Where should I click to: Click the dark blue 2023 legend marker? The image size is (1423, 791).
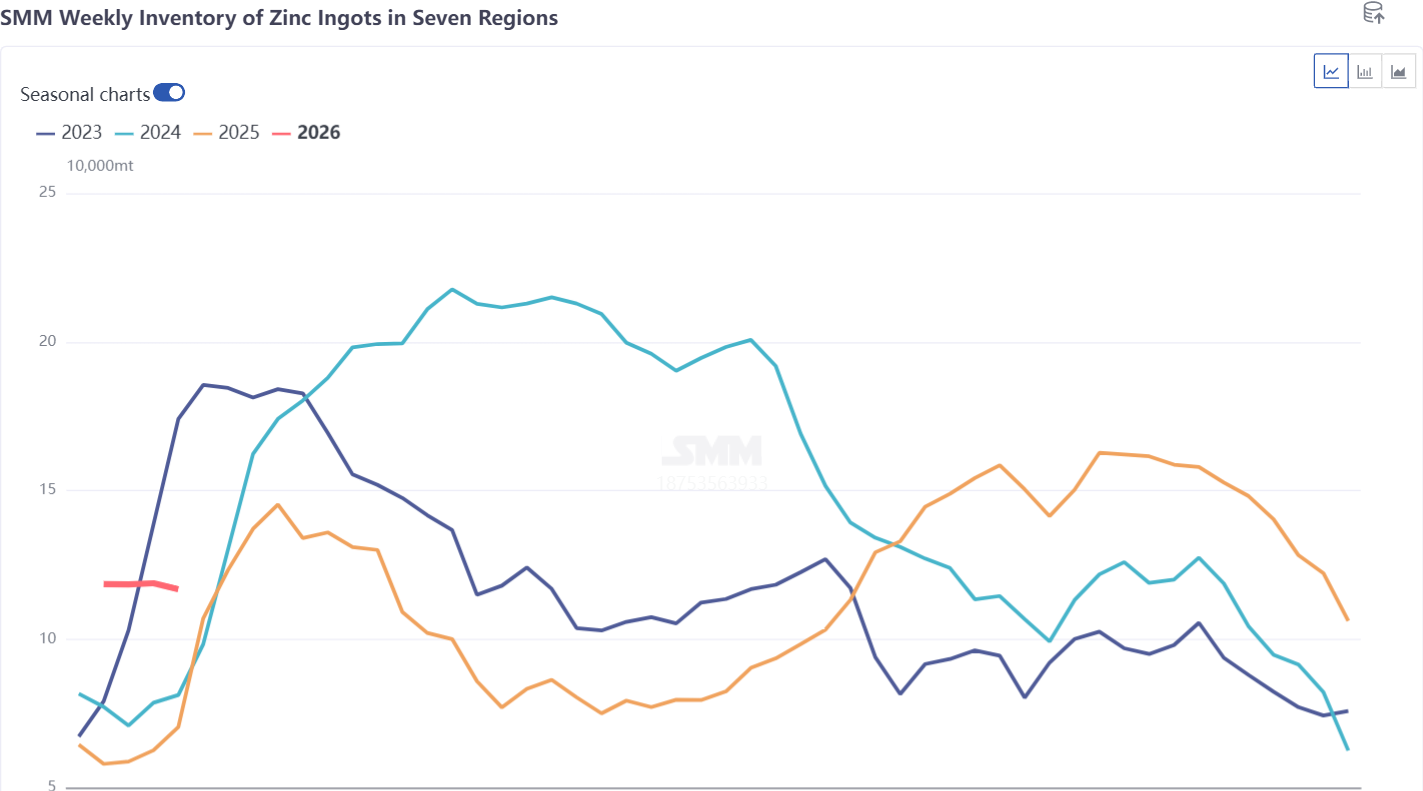[x=46, y=132]
